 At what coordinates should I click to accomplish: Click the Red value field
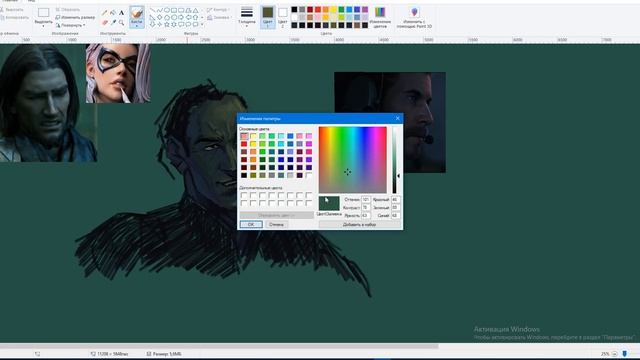tap(396, 200)
